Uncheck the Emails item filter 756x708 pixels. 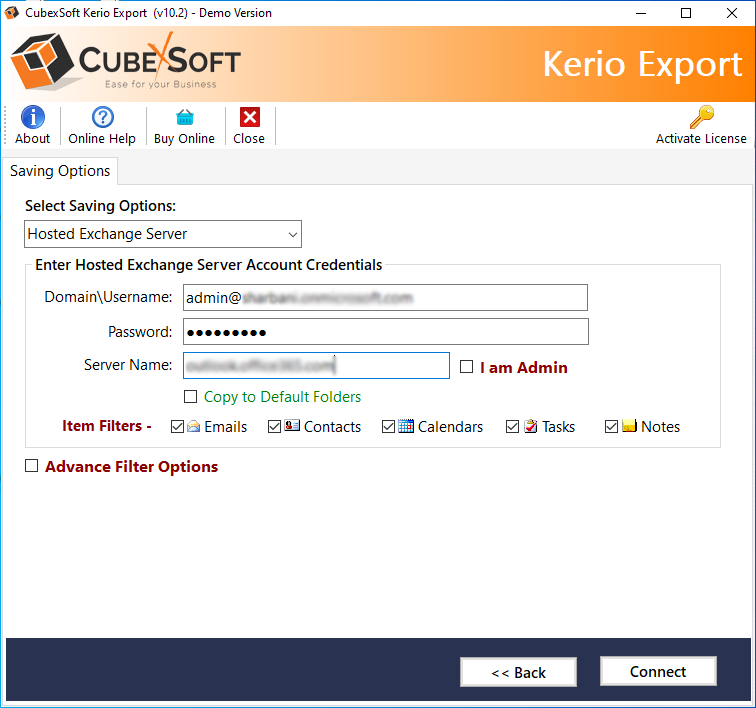pos(177,426)
